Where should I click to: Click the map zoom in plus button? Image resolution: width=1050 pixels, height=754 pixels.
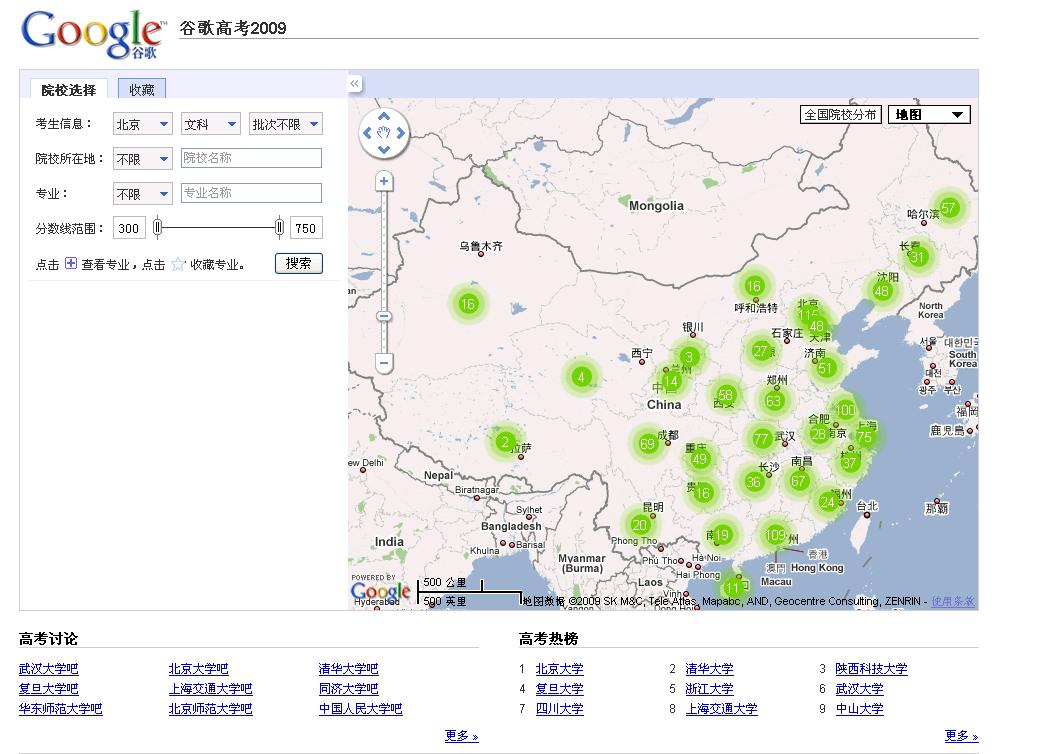[384, 181]
